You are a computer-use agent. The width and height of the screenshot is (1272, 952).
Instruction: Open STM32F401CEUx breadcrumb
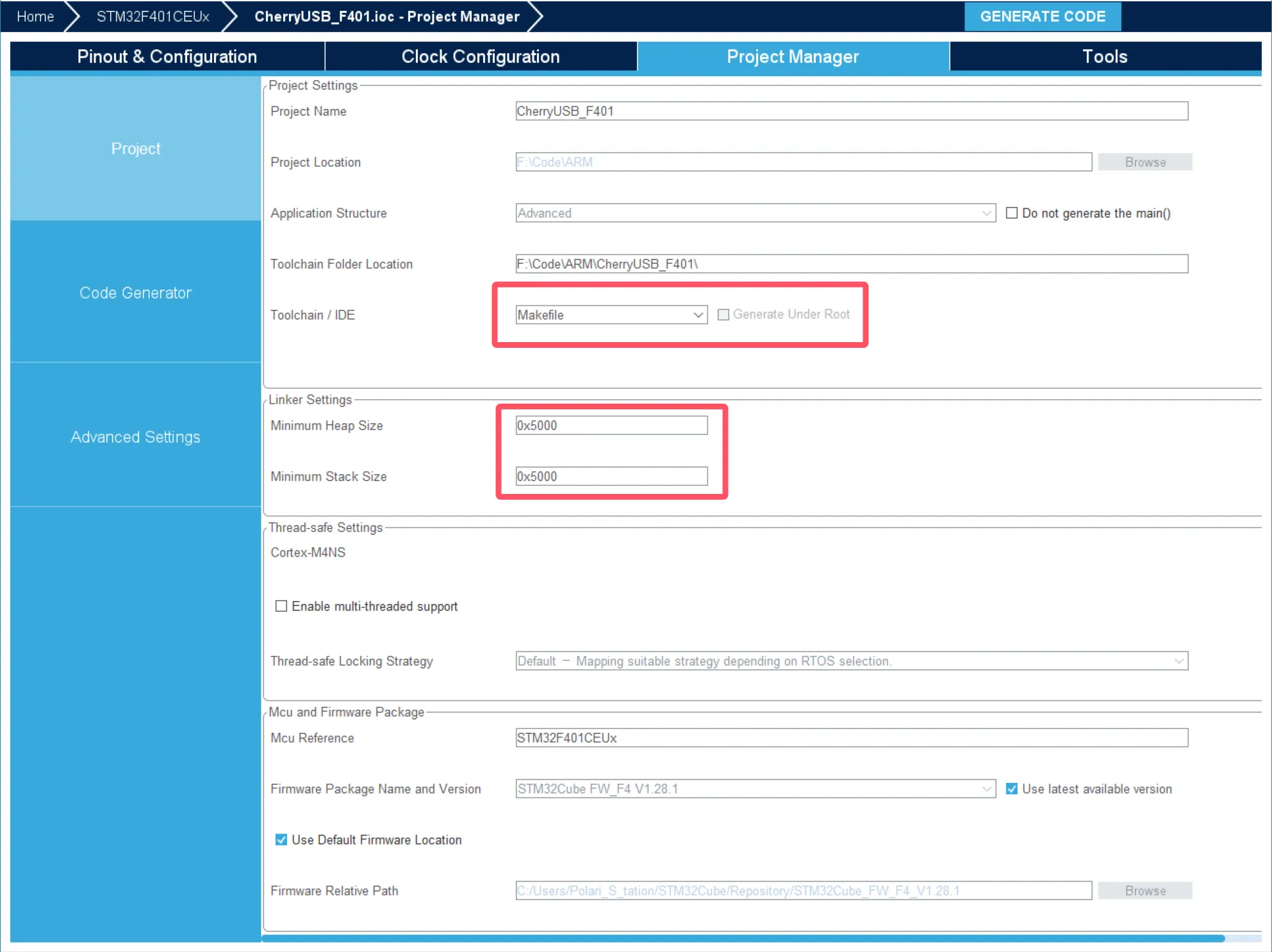(153, 16)
